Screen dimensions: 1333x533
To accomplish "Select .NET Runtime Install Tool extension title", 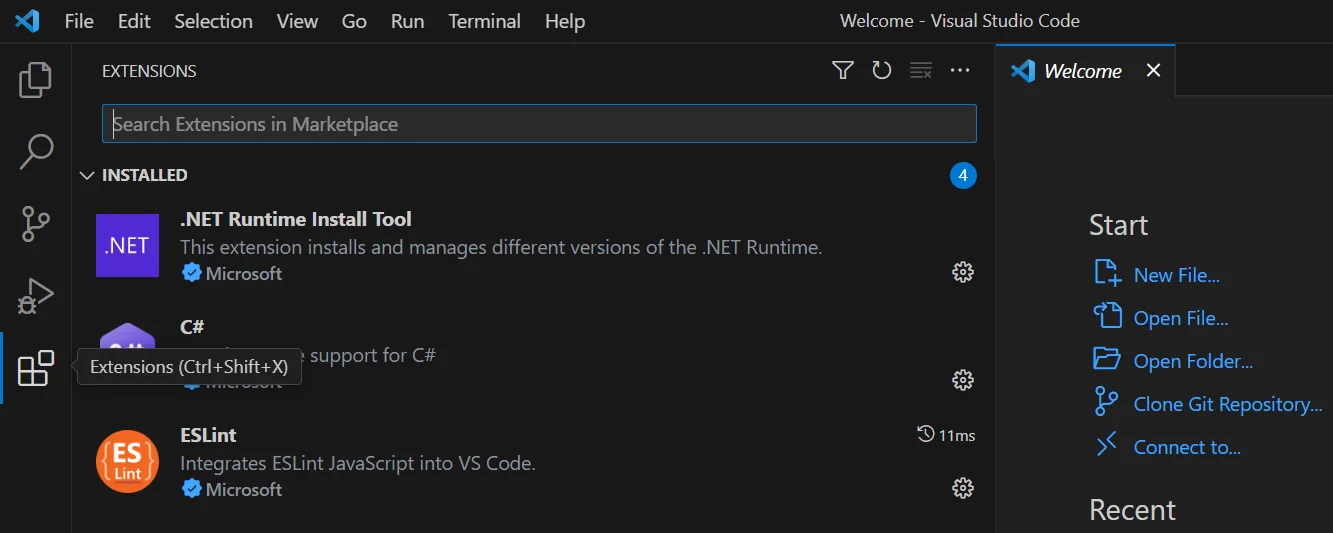I will click(296, 219).
